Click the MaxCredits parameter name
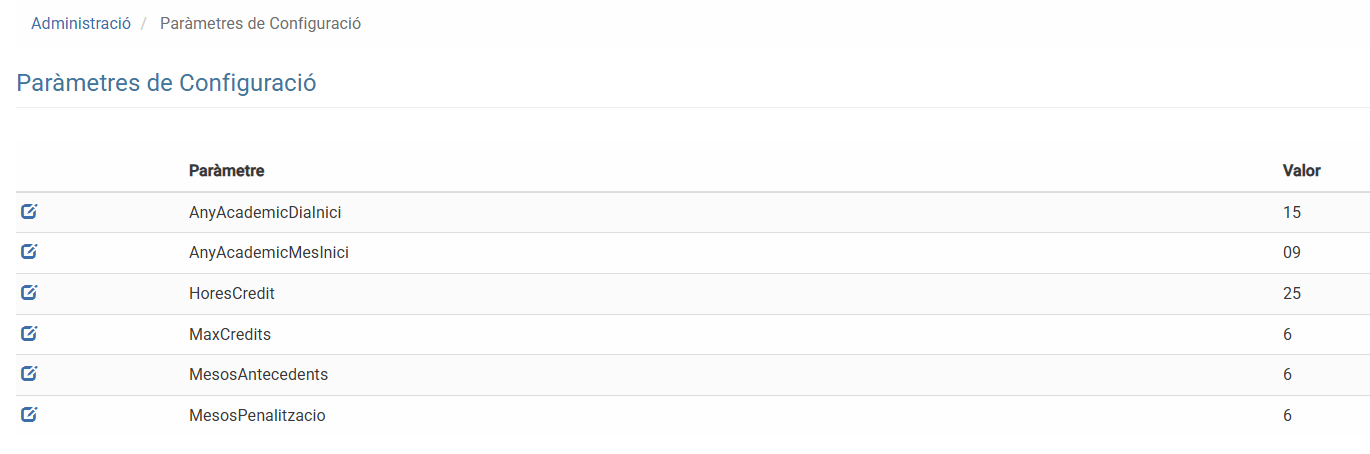Image resolution: width=1370 pixels, height=454 pixels. (229, 334)
